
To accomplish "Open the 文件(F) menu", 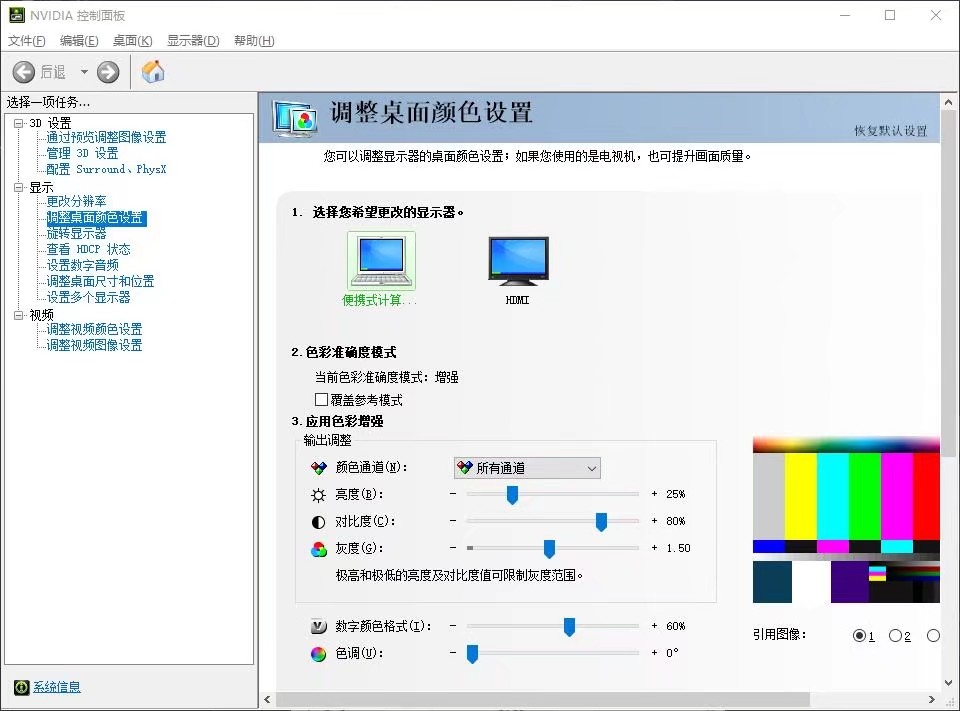I will pos(26,40).
